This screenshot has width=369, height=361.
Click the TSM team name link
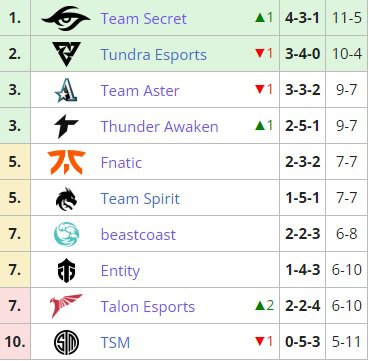point(115,342)
